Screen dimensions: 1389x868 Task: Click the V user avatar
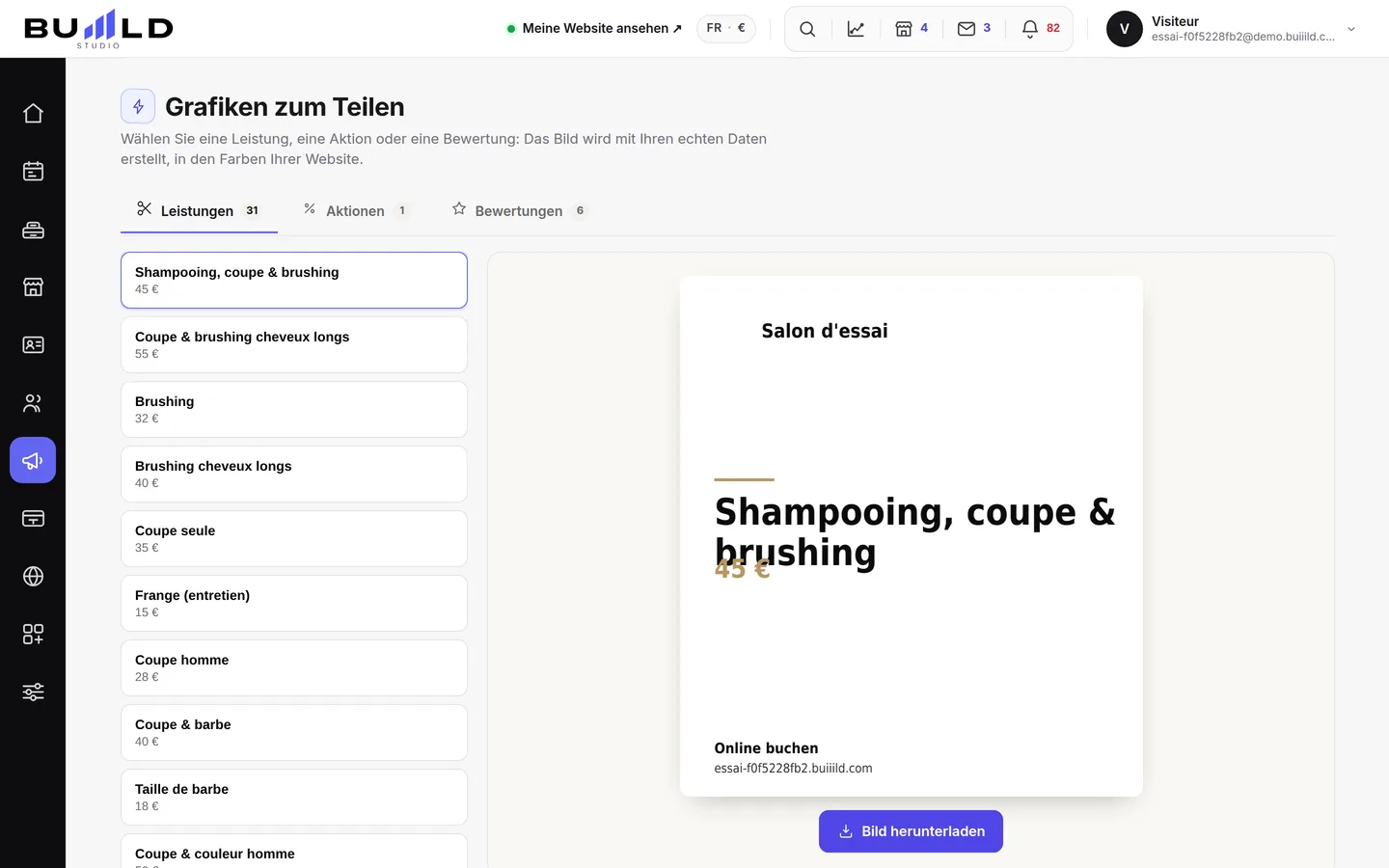[1125, 29]
